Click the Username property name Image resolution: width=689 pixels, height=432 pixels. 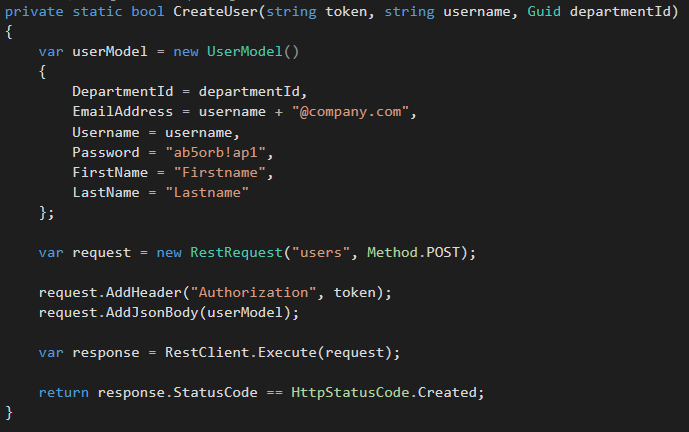(105, 132)
